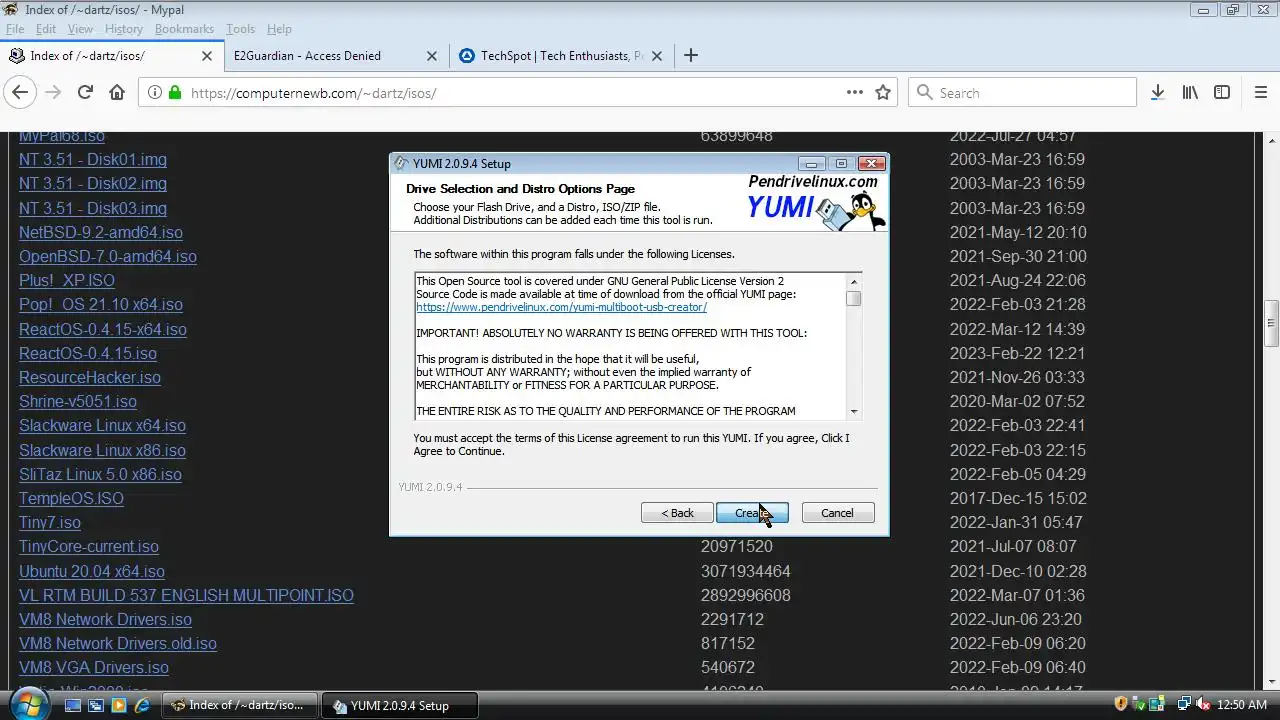Open ReactOS-0.4.15-x64.iso link

click(103, 329)
